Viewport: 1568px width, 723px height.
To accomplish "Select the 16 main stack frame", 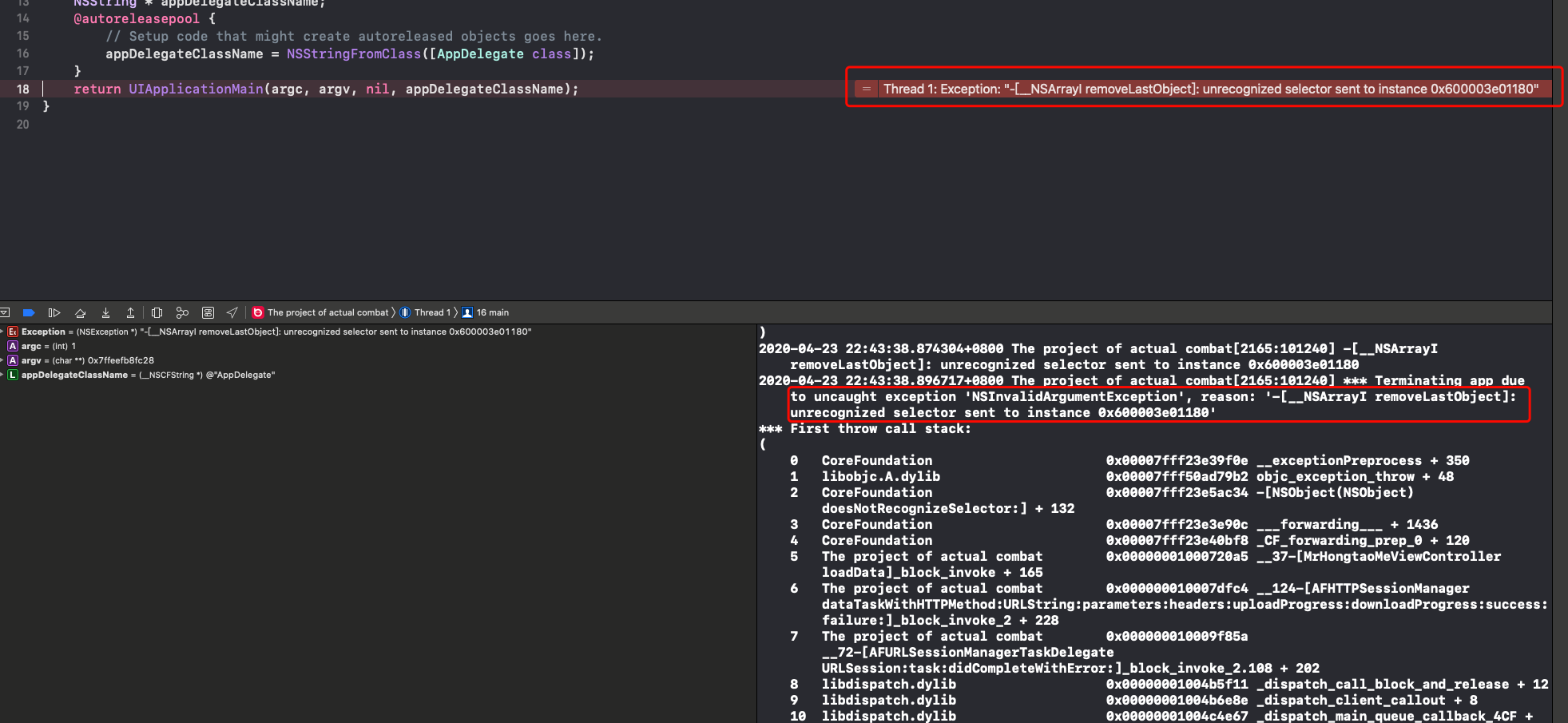I will (x=486, y=312).
